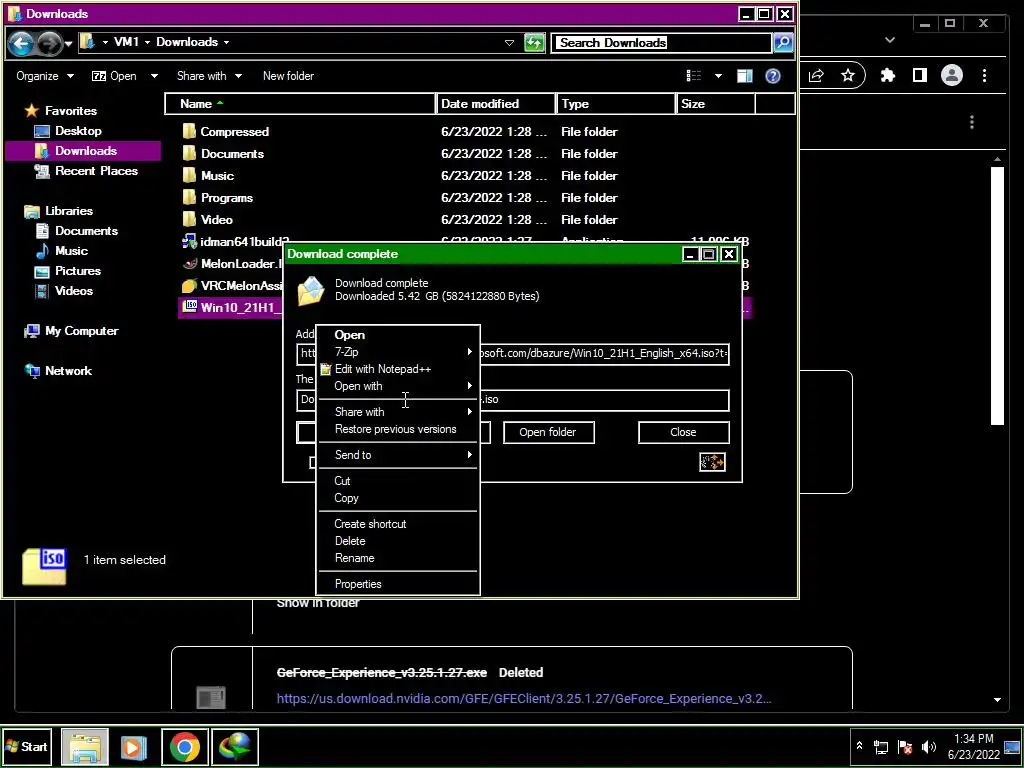The image size is (1024, 768).
Task: Click Chrome's side panel icon
Action: tap(920, 76)
